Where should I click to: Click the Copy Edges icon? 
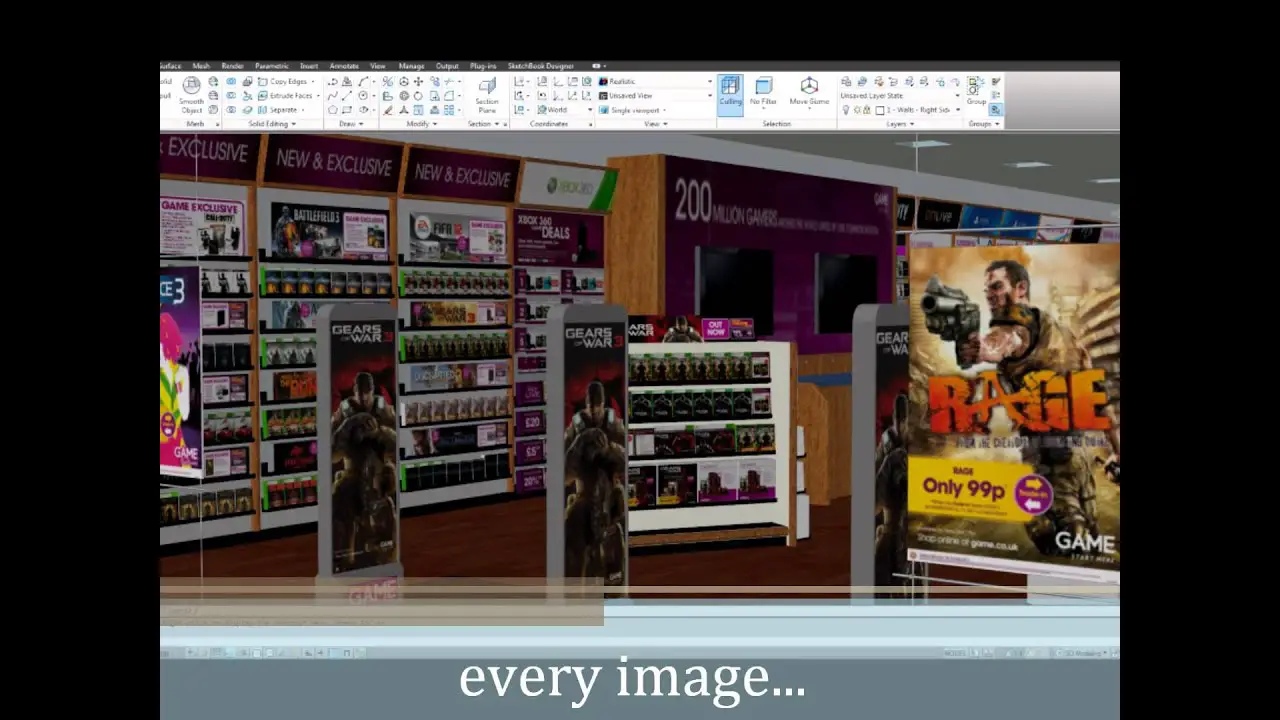(263, 82)
